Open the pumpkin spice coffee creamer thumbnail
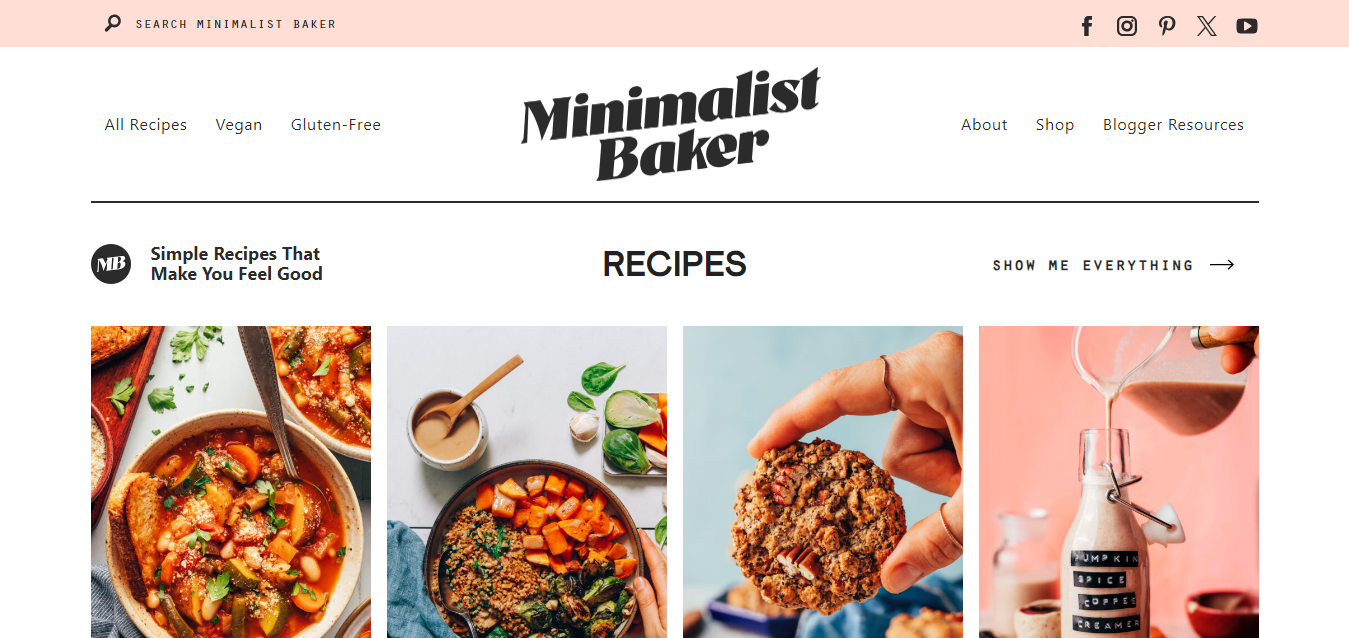Image resolution: width=1349 pixels, height=638 pixels. (x=1119, y=482)
